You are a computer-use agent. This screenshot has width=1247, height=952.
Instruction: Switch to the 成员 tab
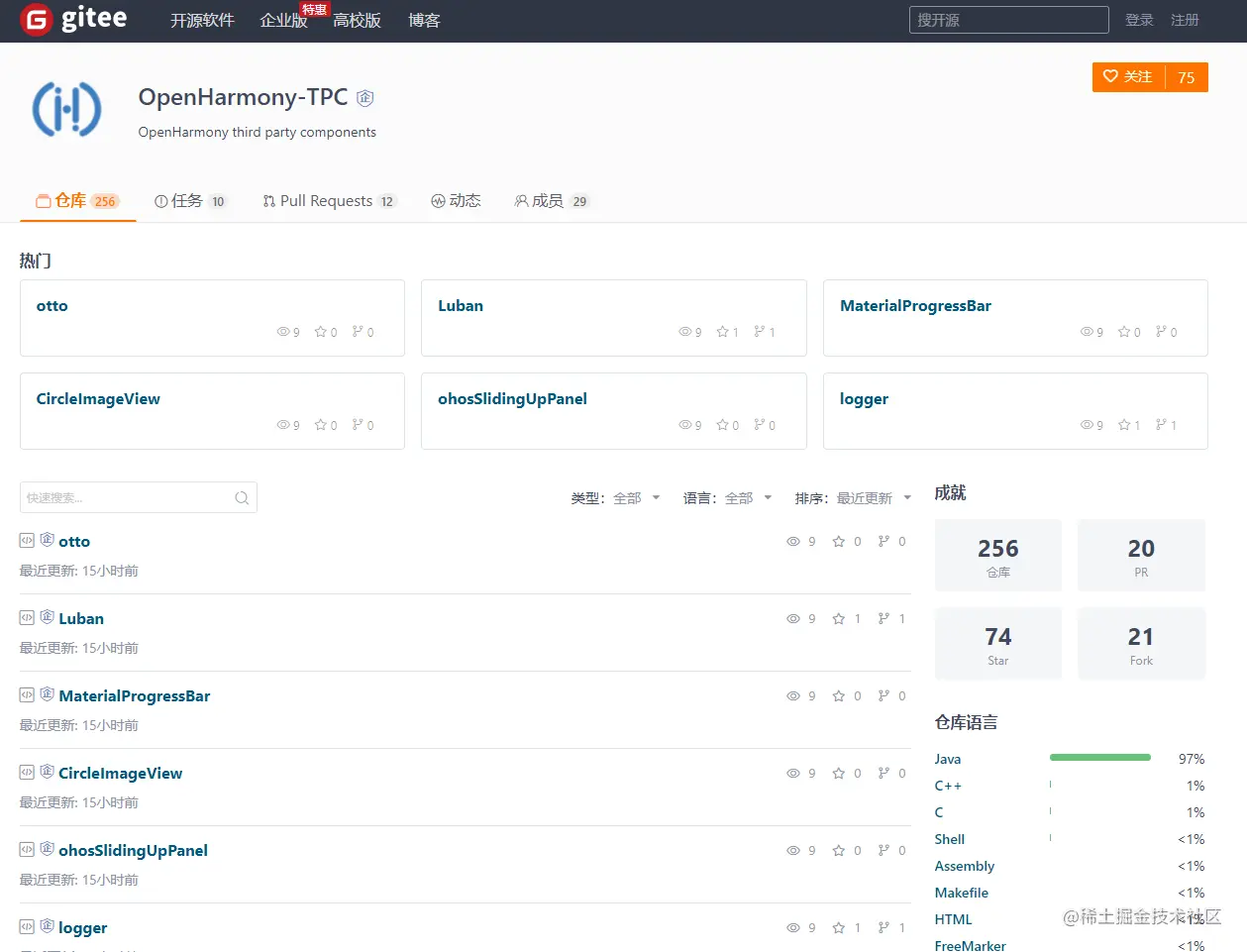click(x=551, y=201)
